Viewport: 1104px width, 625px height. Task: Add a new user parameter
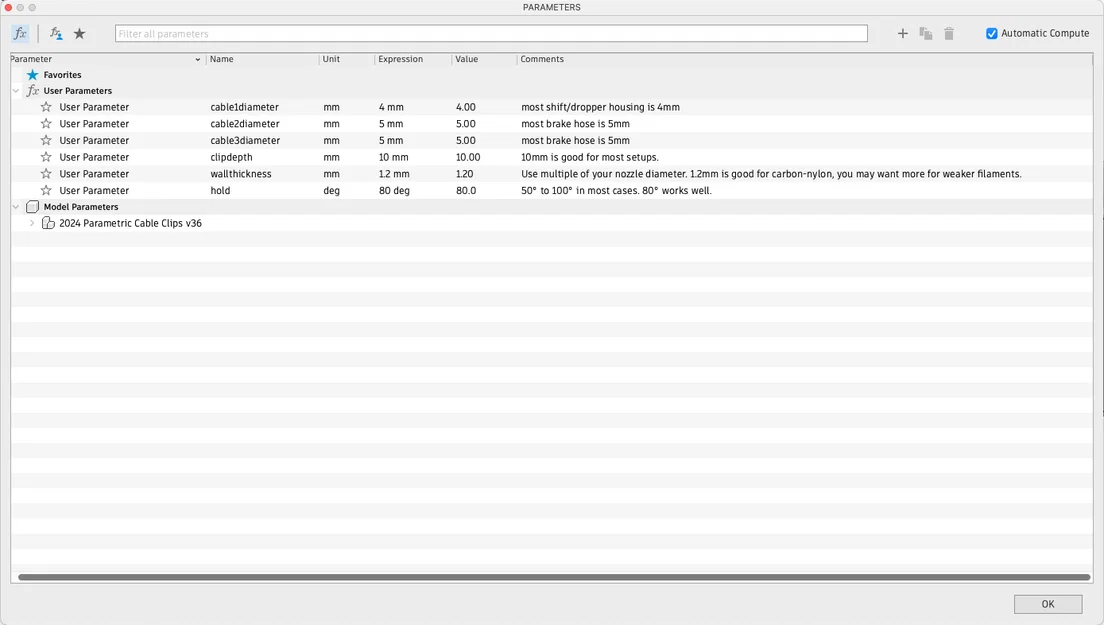coord(902,33)
